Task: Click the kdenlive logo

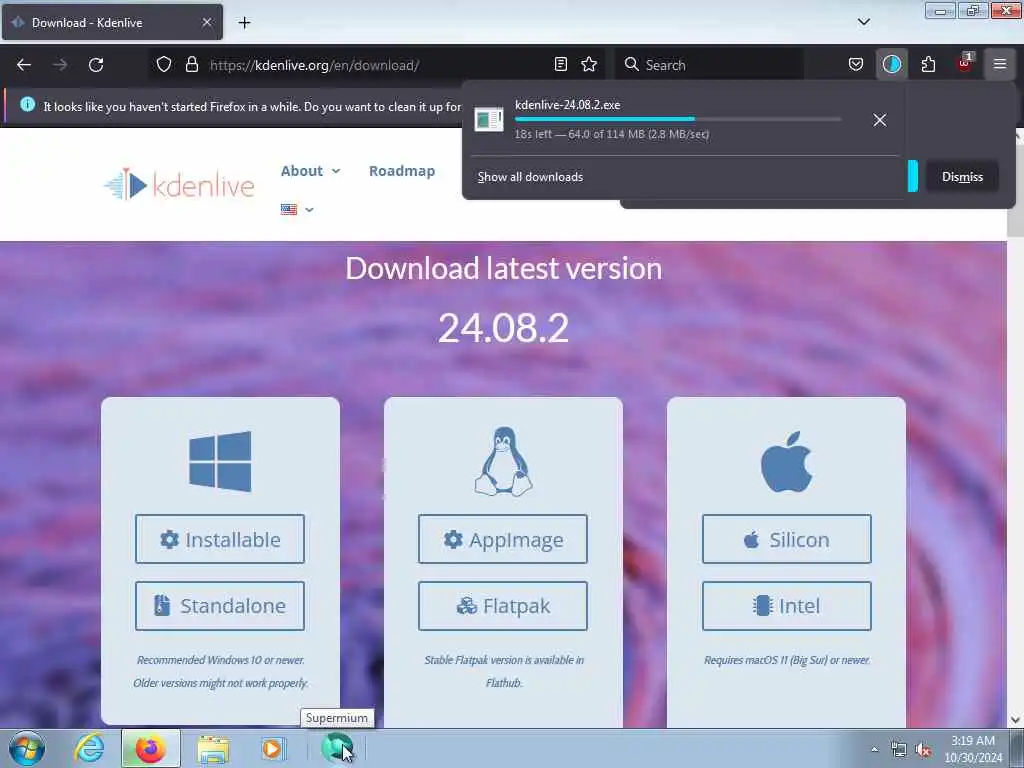Action: (x=179, y=185)
